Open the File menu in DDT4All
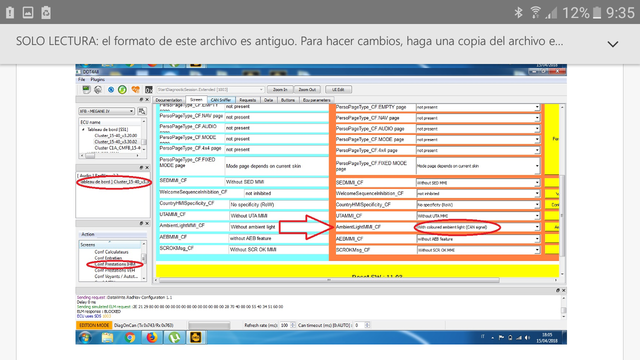Screen dimensions: 640x360 [81, 80]
